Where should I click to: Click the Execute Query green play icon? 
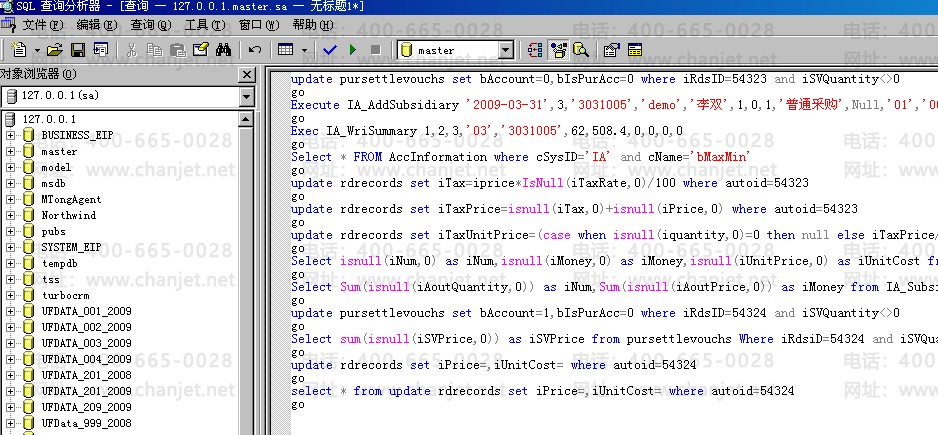pyautogui.click(x=353, y=49)
